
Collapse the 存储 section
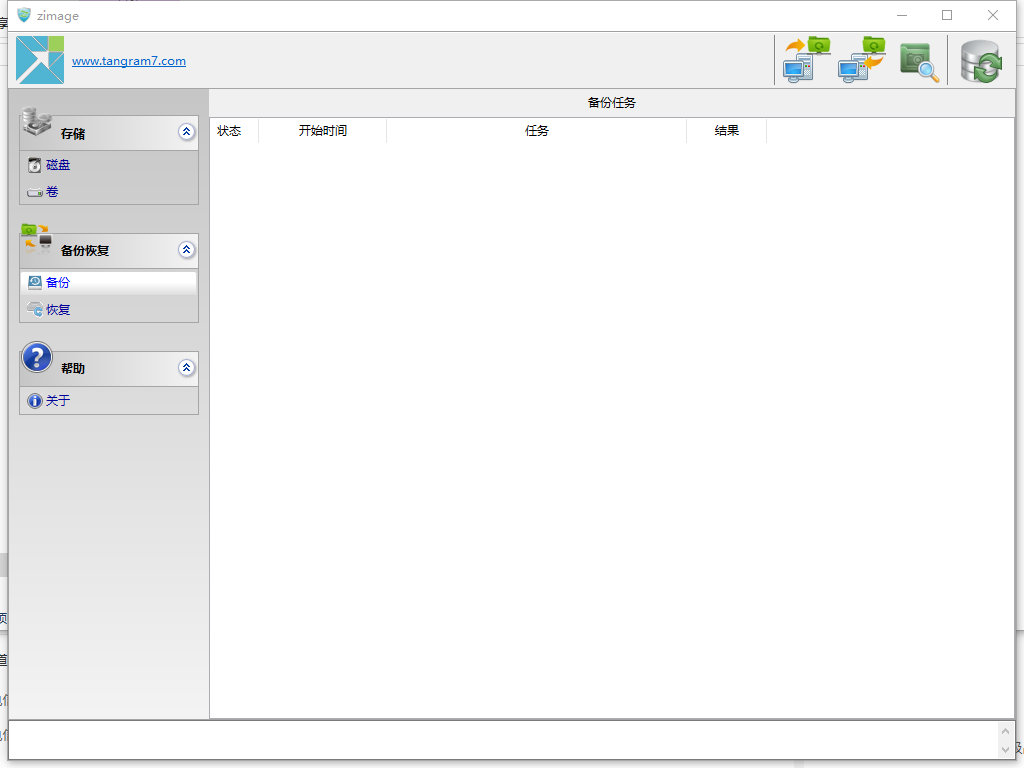[x=186, y=132]
